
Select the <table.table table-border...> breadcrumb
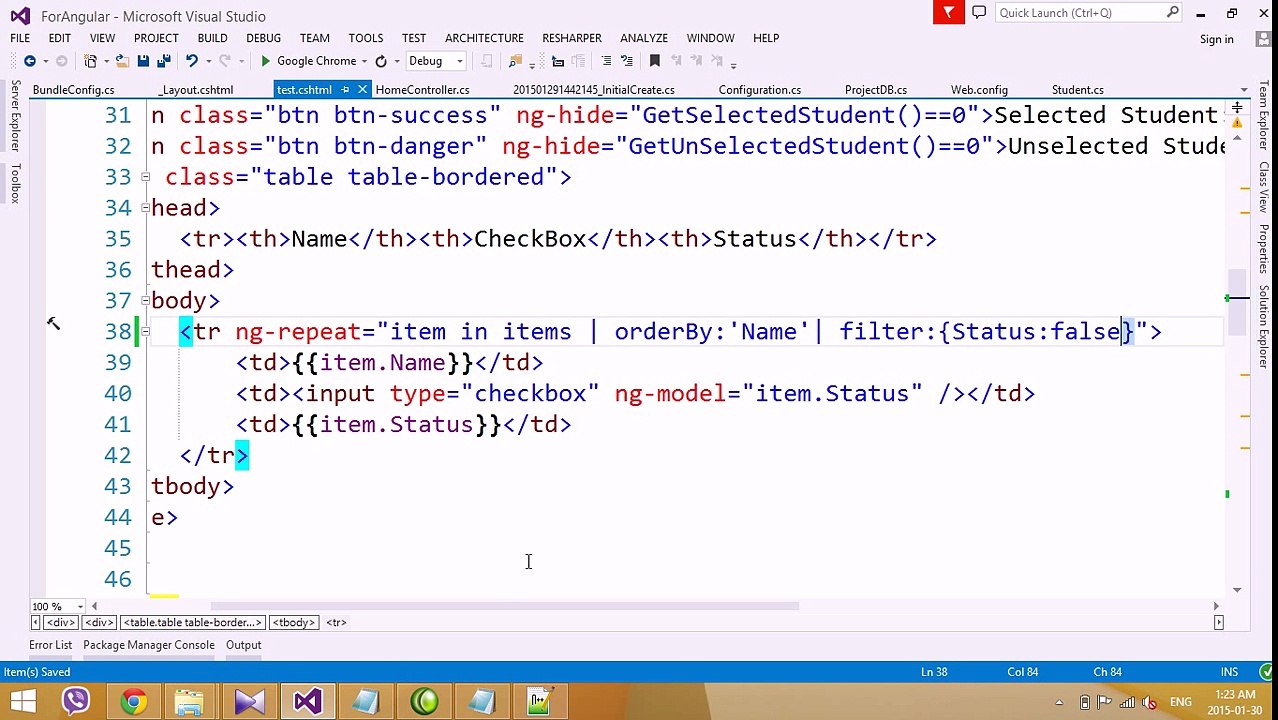pos(192,622)
